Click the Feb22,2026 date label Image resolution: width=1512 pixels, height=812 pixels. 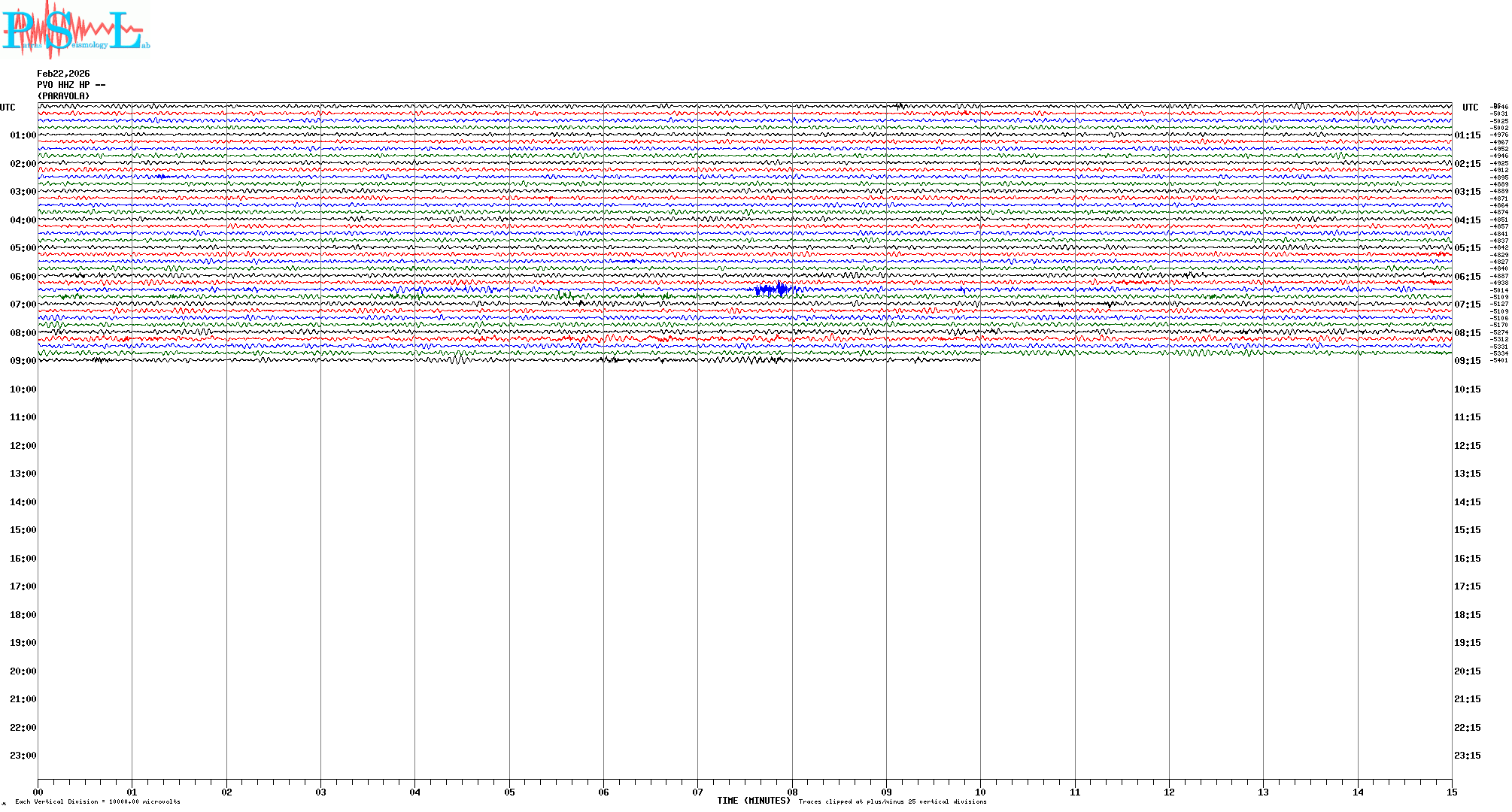pyautogui.click(x=63, y=74)
